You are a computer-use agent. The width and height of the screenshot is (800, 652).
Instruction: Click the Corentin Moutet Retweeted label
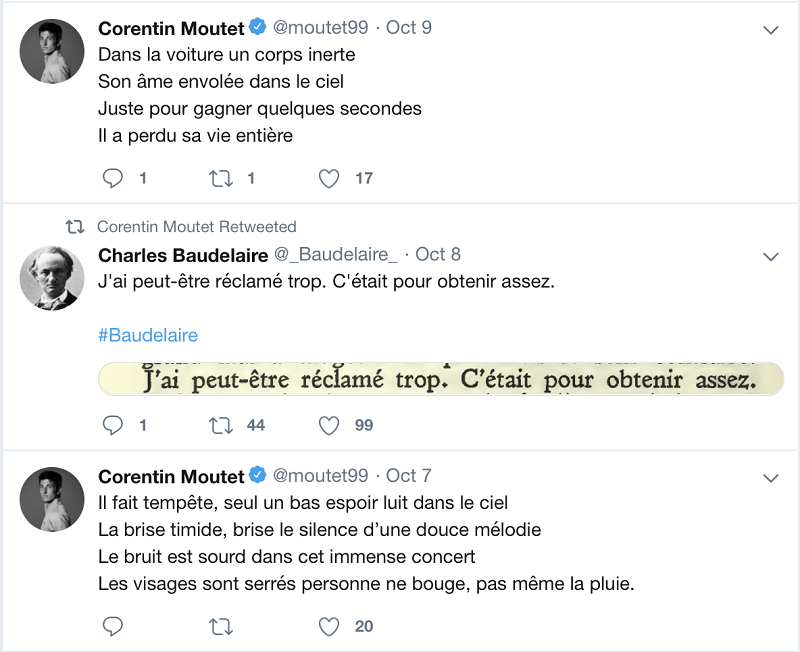[x=196, y=227]
